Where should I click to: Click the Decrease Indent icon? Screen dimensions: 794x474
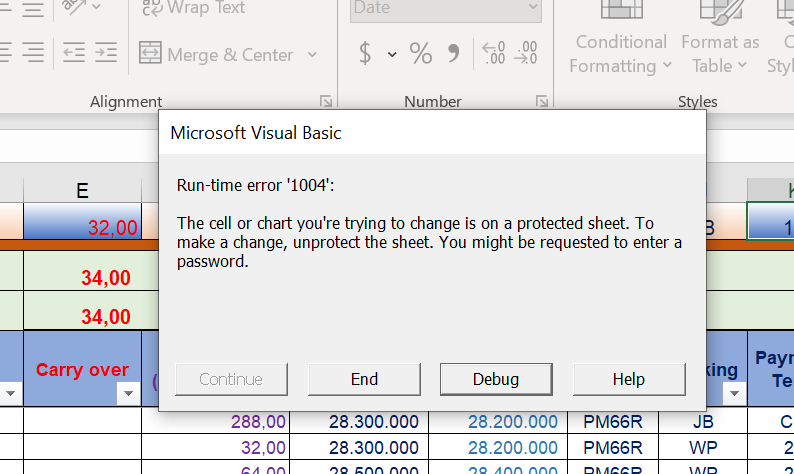point(73,53)
